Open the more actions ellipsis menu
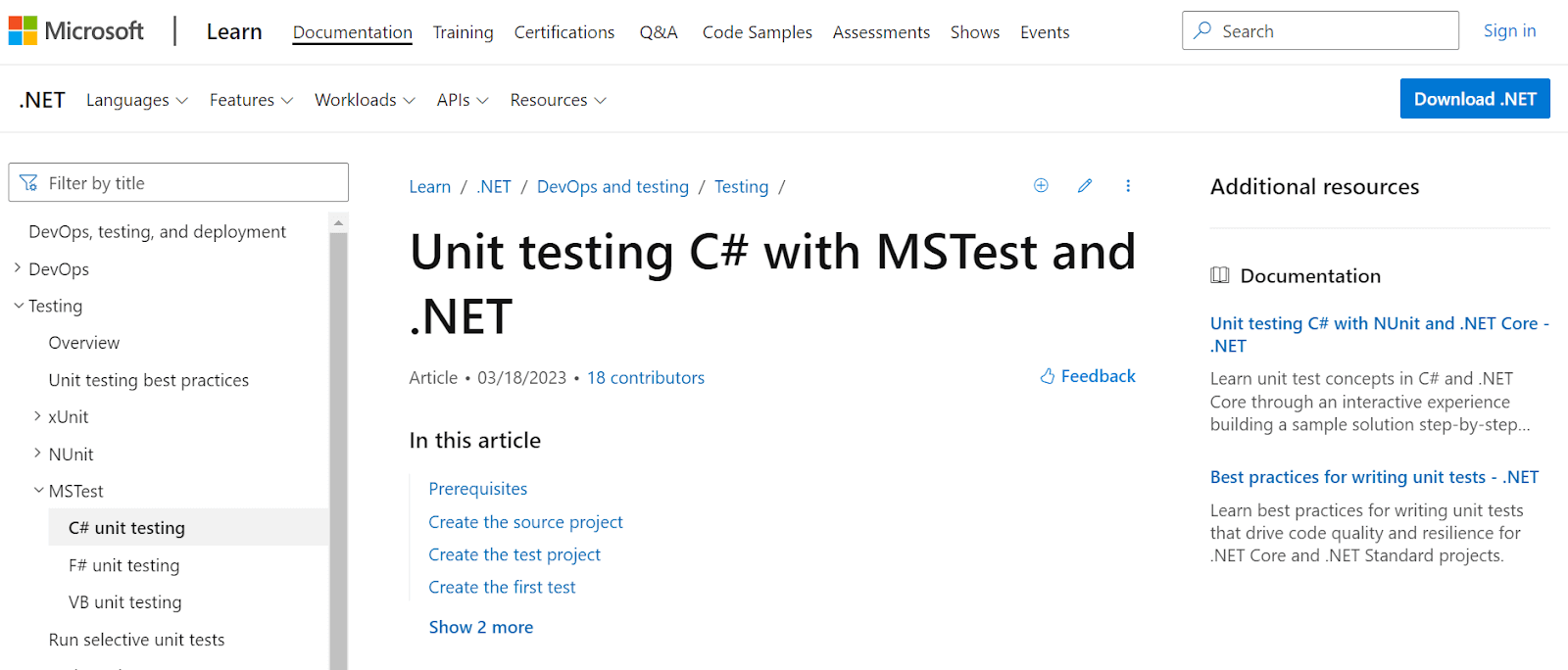 click(1128, 186)
